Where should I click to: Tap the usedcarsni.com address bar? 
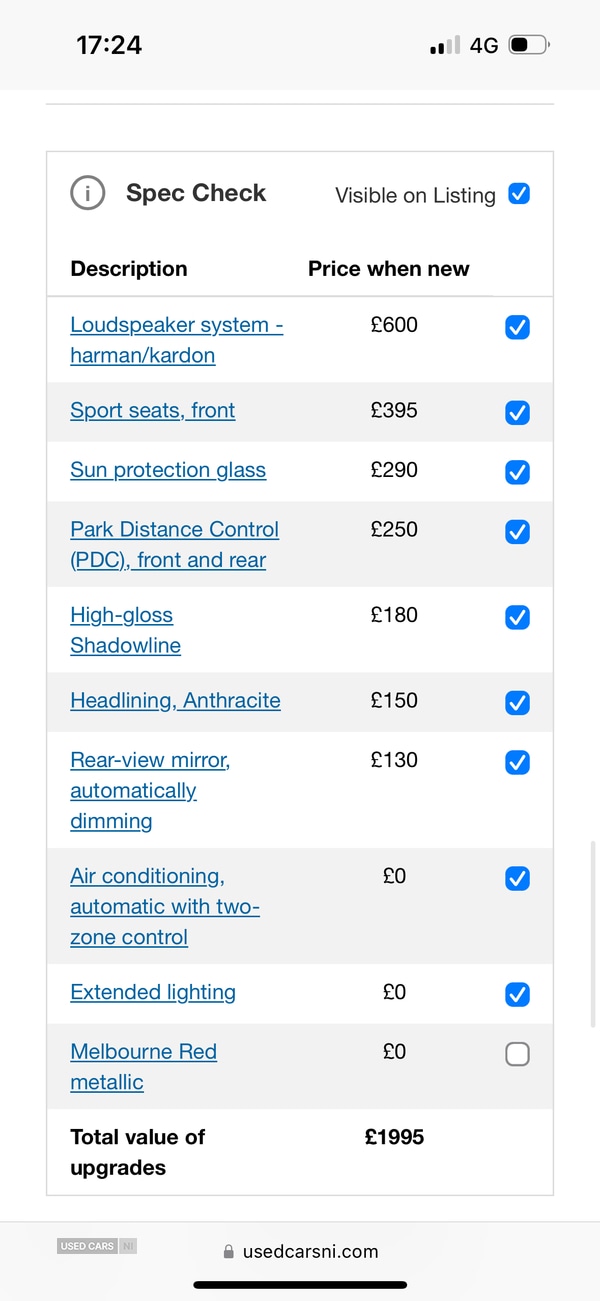tap(310, 1251)
